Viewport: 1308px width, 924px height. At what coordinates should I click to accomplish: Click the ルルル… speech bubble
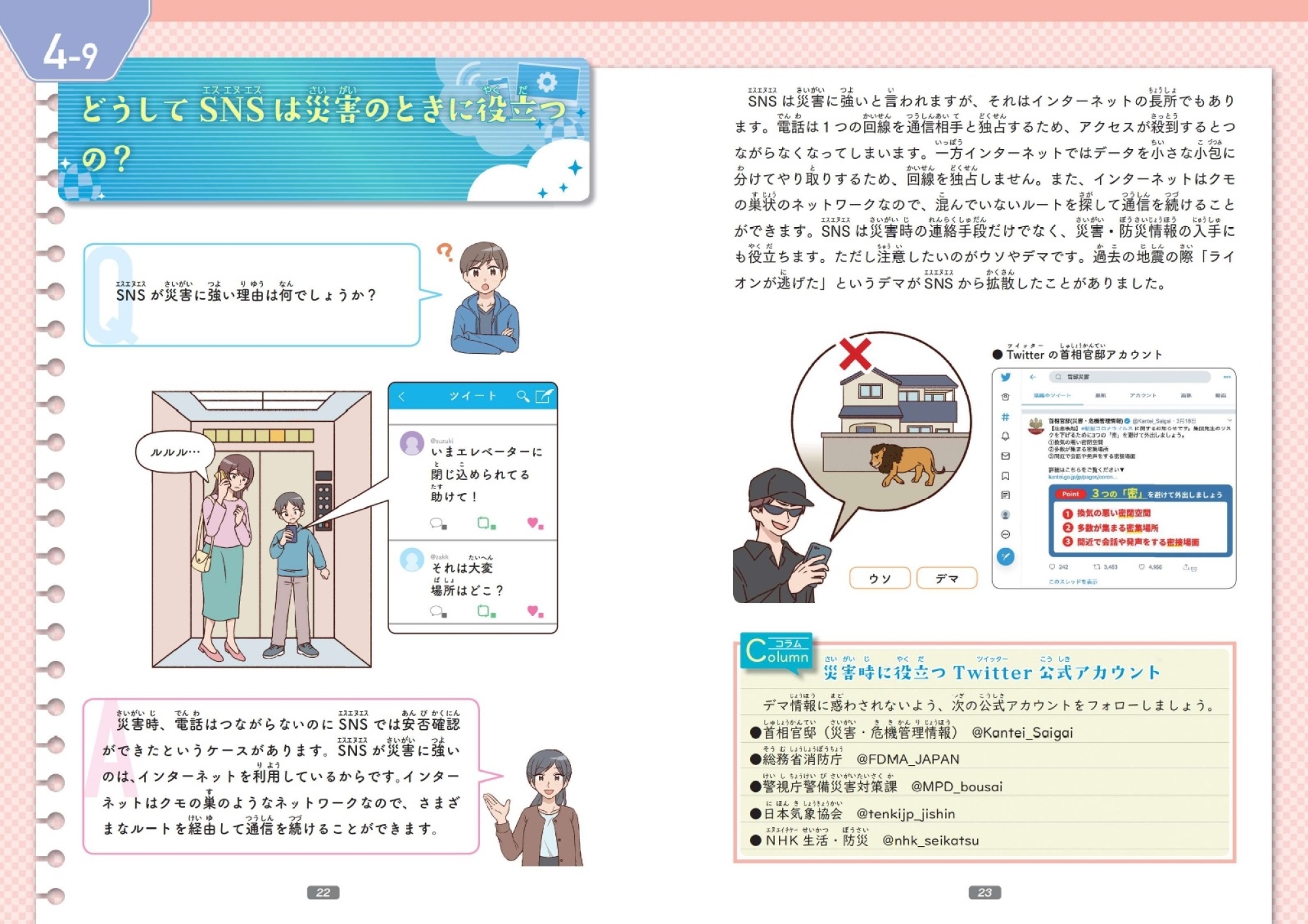point(175,453)
